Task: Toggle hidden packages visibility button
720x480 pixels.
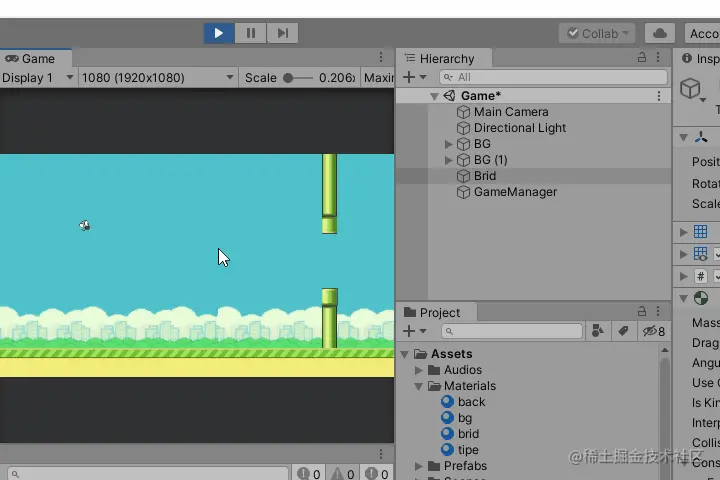Action: coord(653,331)
